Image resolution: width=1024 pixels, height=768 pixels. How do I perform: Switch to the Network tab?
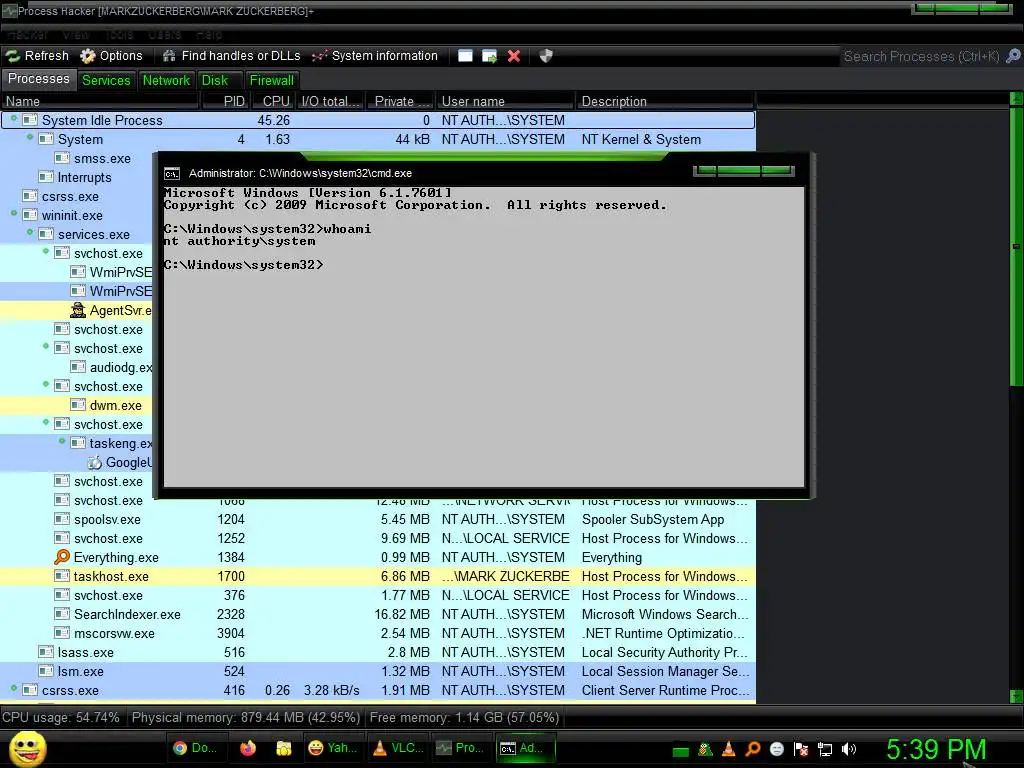point(166,80)
